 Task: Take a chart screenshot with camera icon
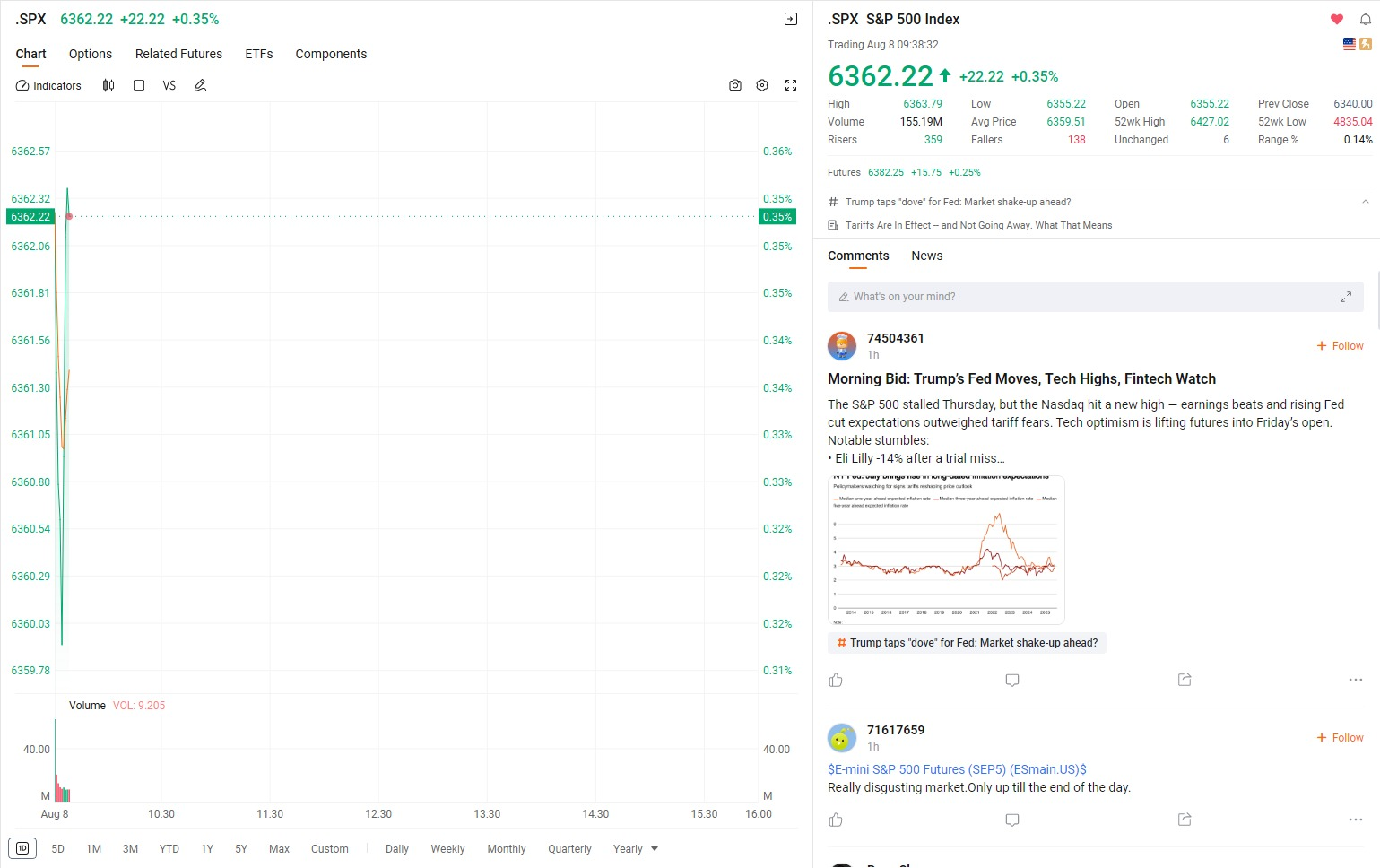click(735, 85)
